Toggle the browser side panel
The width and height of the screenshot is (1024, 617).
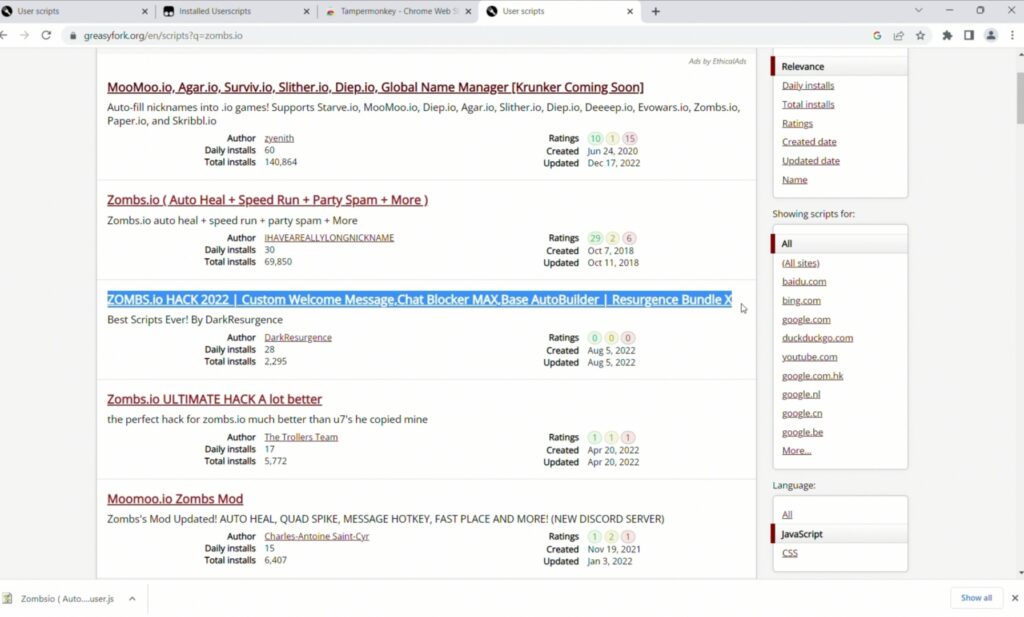968,35
